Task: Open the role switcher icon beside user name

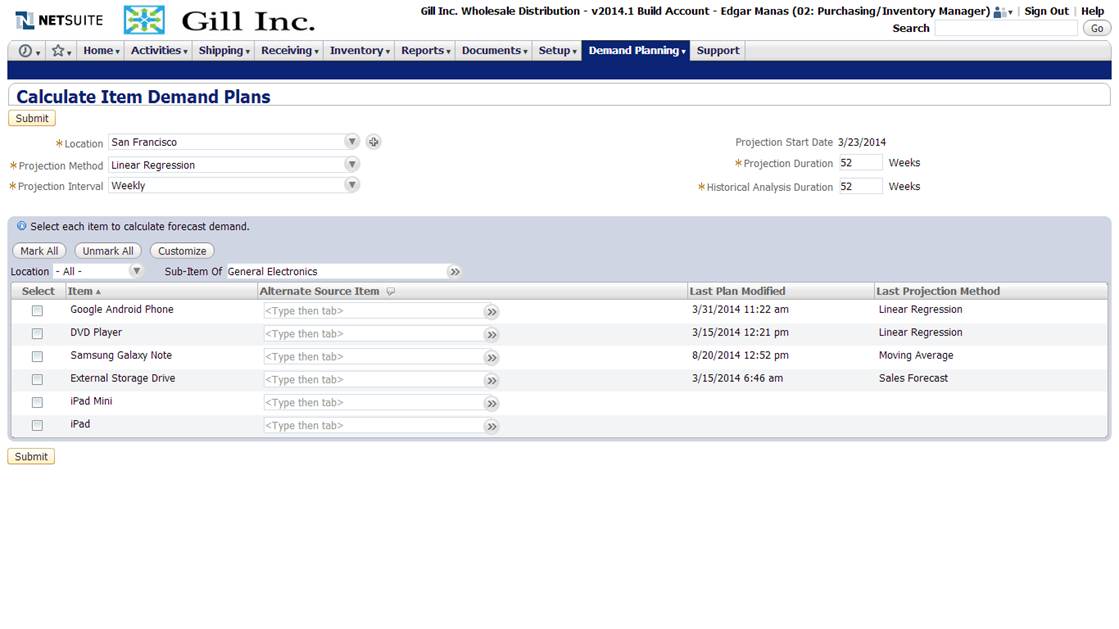Action: coord(1003,12)
